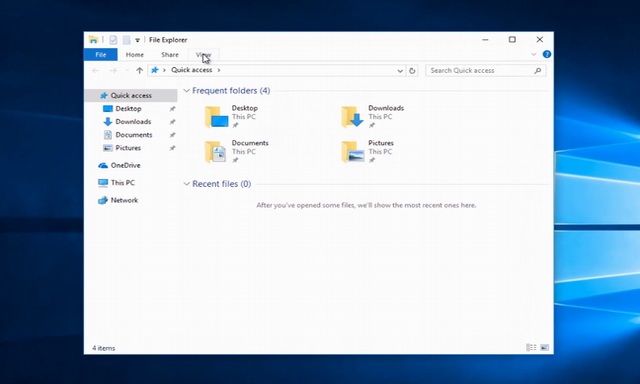Click the Properties quick access toolbar icon

coord(113,40)
